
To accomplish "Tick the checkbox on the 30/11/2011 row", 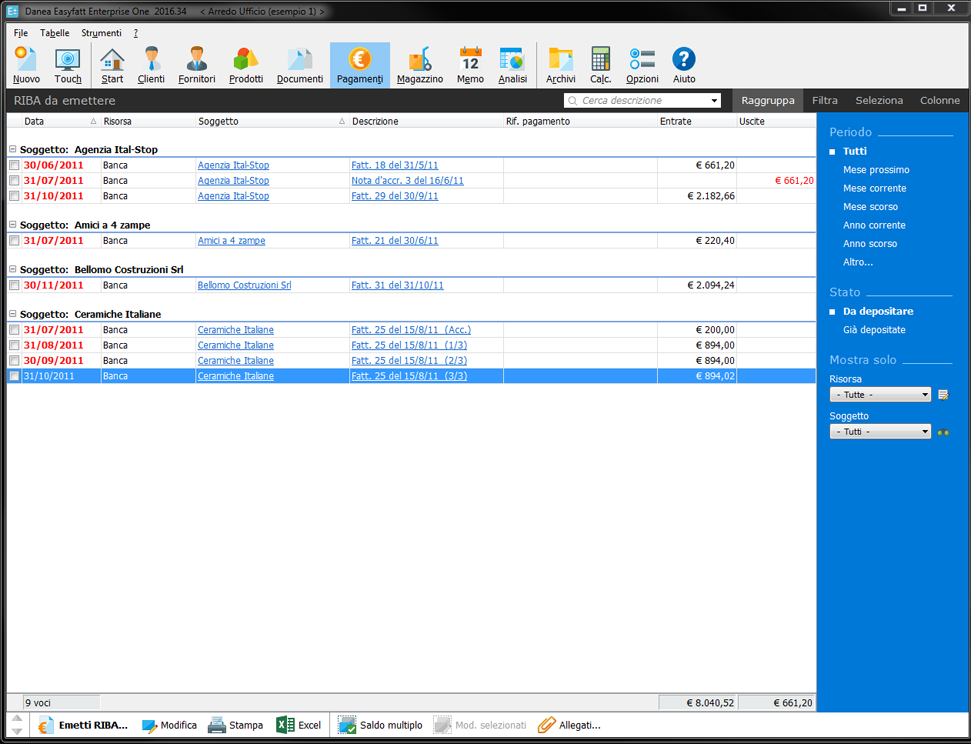I will pyautogui.click(x=13, y=285).
